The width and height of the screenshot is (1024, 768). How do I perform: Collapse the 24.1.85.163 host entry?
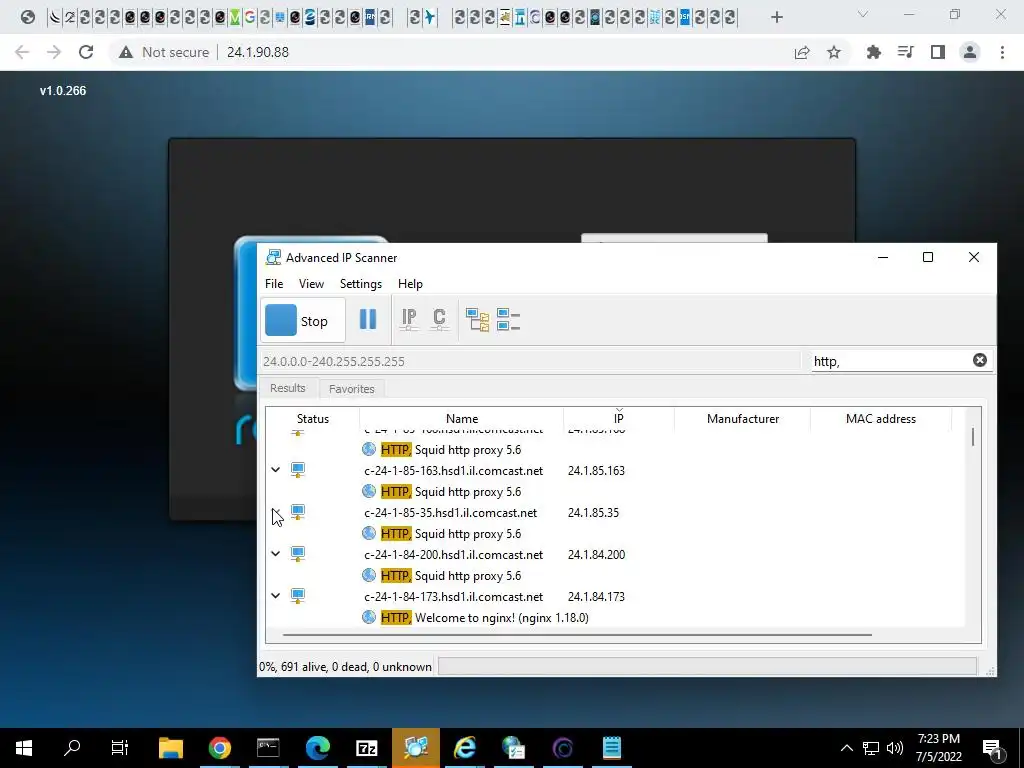click(x=276, y=470)
